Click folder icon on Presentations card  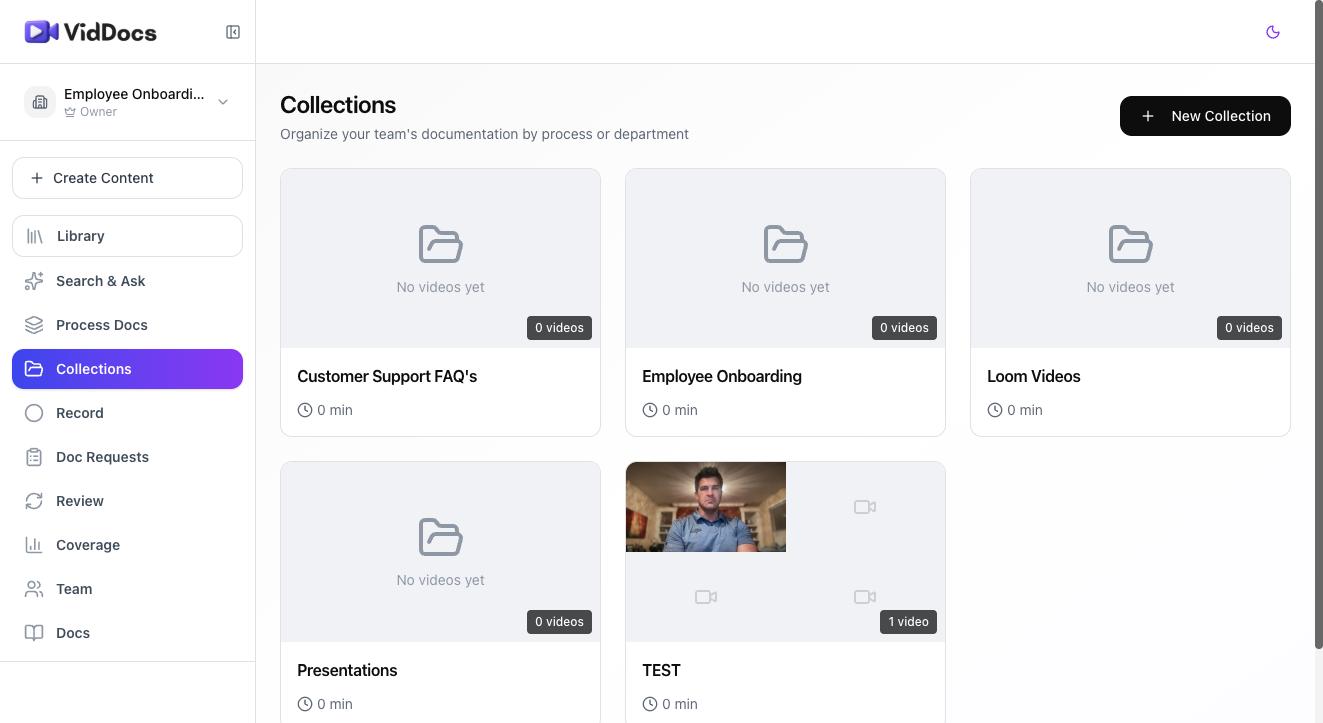(x=440, y=537)
